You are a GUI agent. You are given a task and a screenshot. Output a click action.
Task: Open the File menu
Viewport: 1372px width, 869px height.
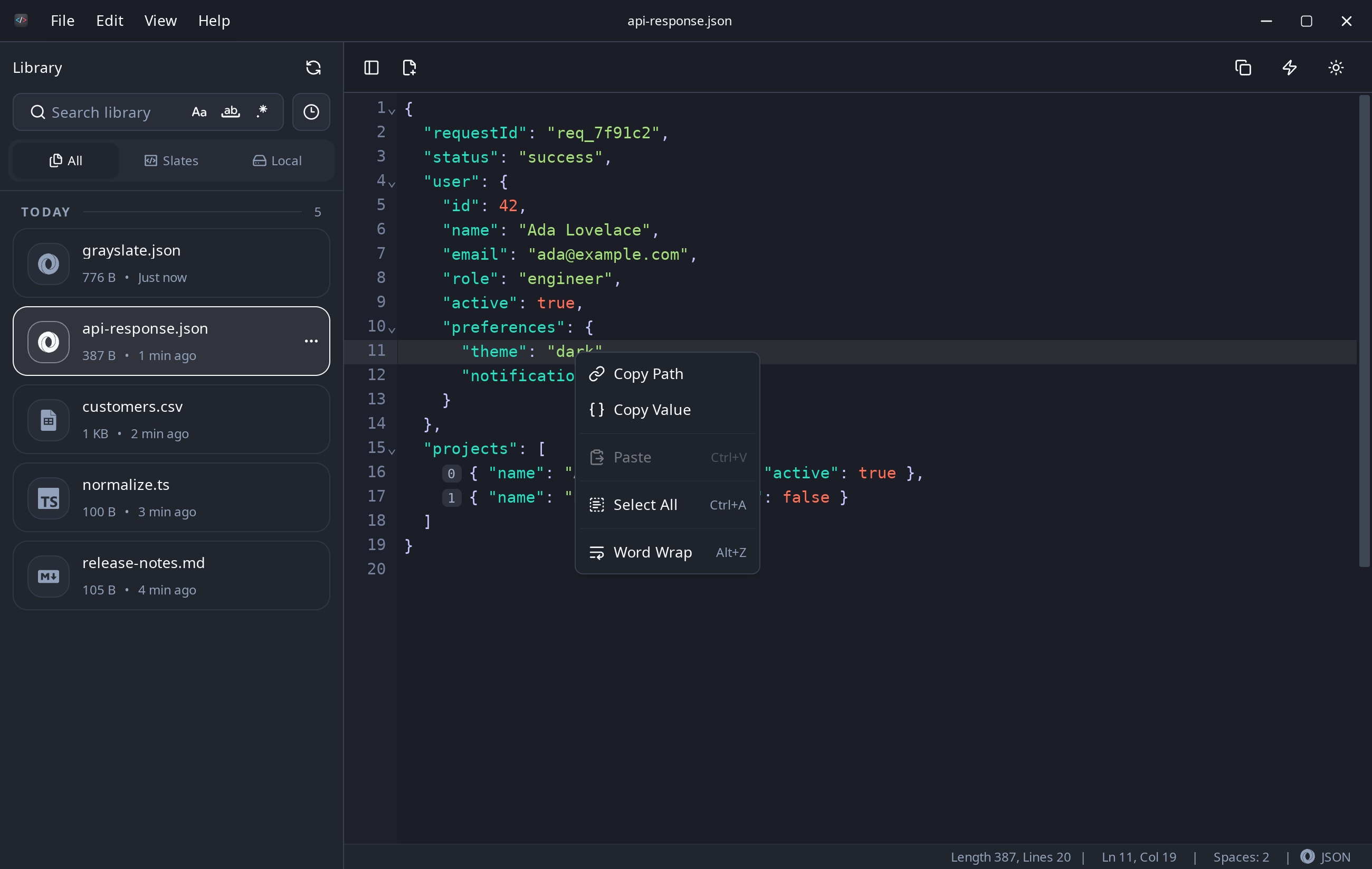click(63, 21)
